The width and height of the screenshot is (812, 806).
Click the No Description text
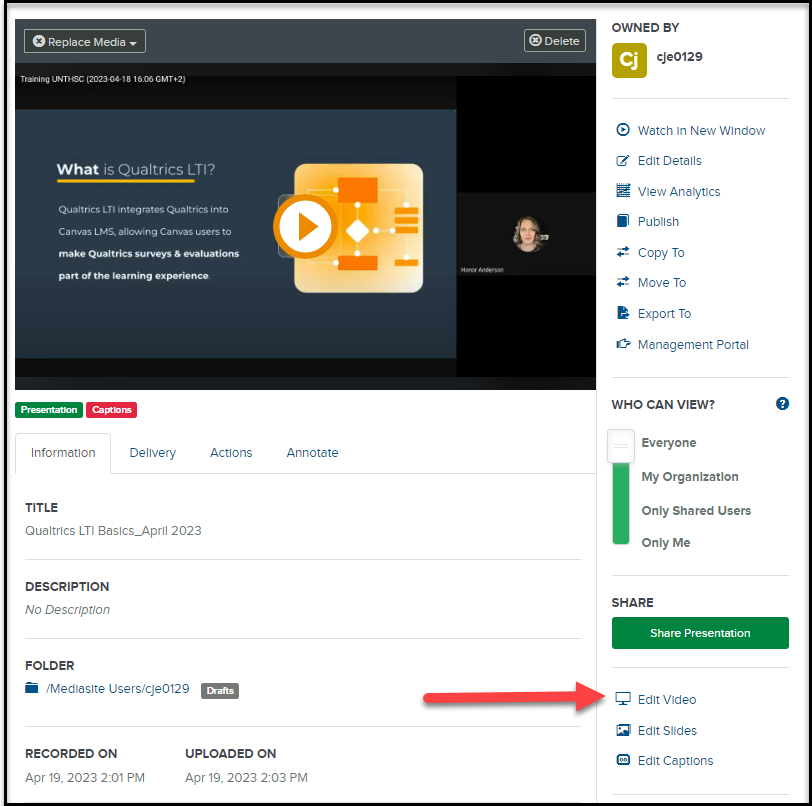tap(67, 610)
